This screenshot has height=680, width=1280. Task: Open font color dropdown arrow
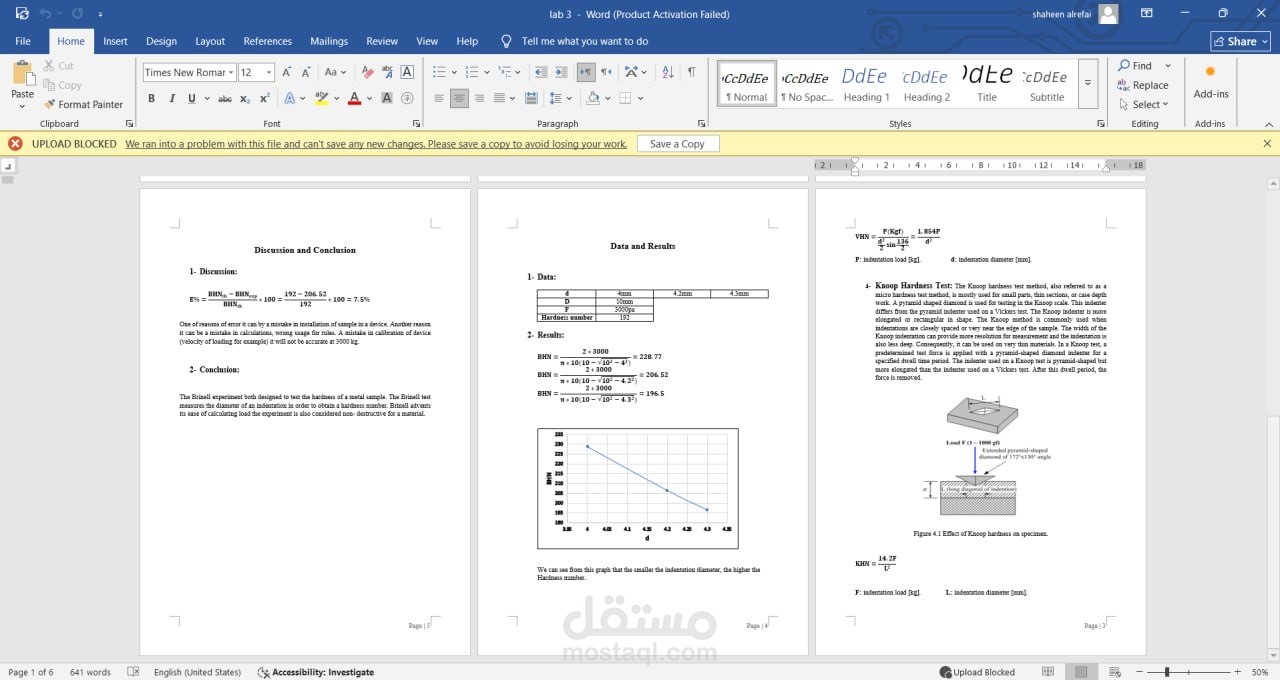coord(370,98)
